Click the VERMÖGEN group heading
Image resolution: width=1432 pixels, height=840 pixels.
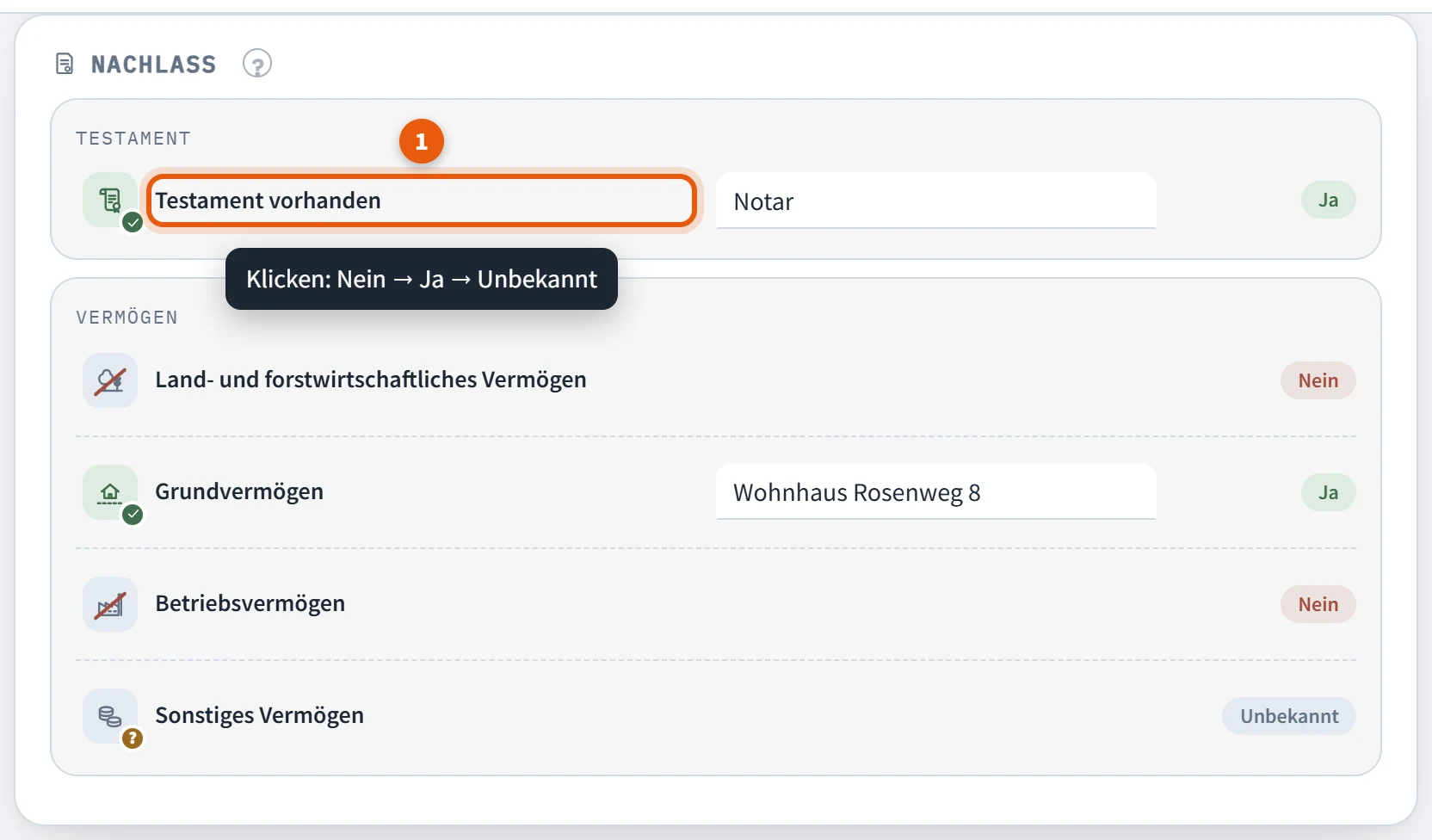[127, 318]
